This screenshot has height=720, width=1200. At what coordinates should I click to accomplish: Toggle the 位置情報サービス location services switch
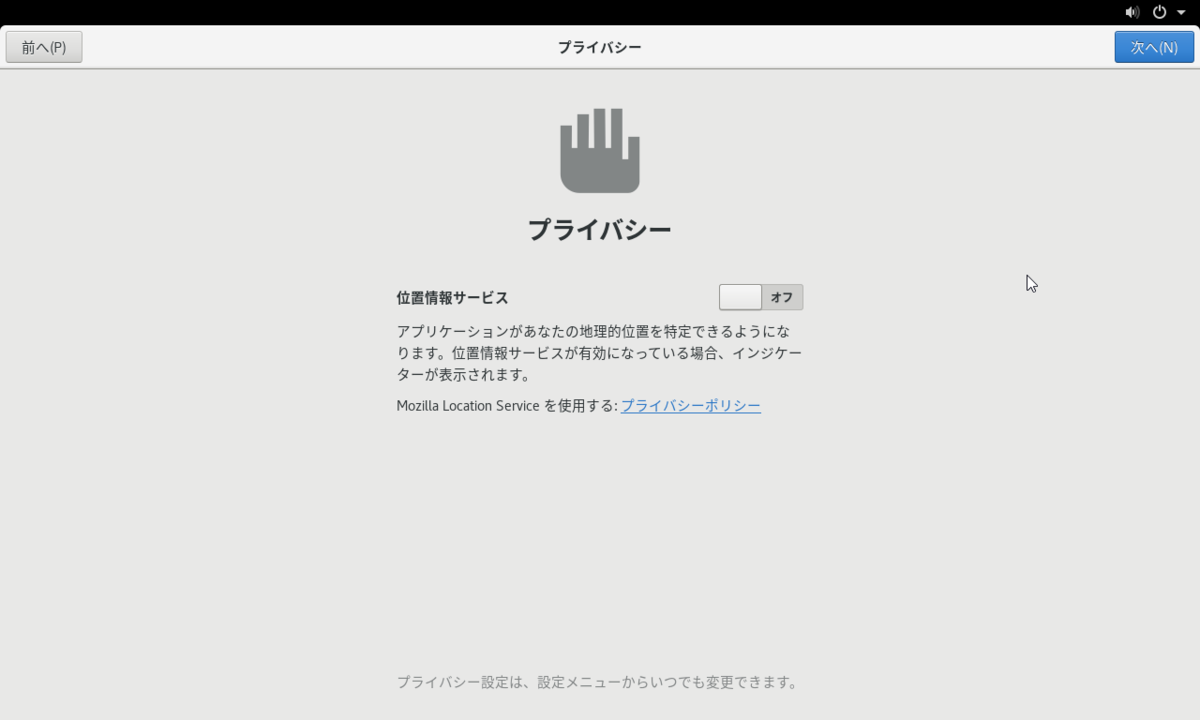pyautogui.click(x=761, y=297)
